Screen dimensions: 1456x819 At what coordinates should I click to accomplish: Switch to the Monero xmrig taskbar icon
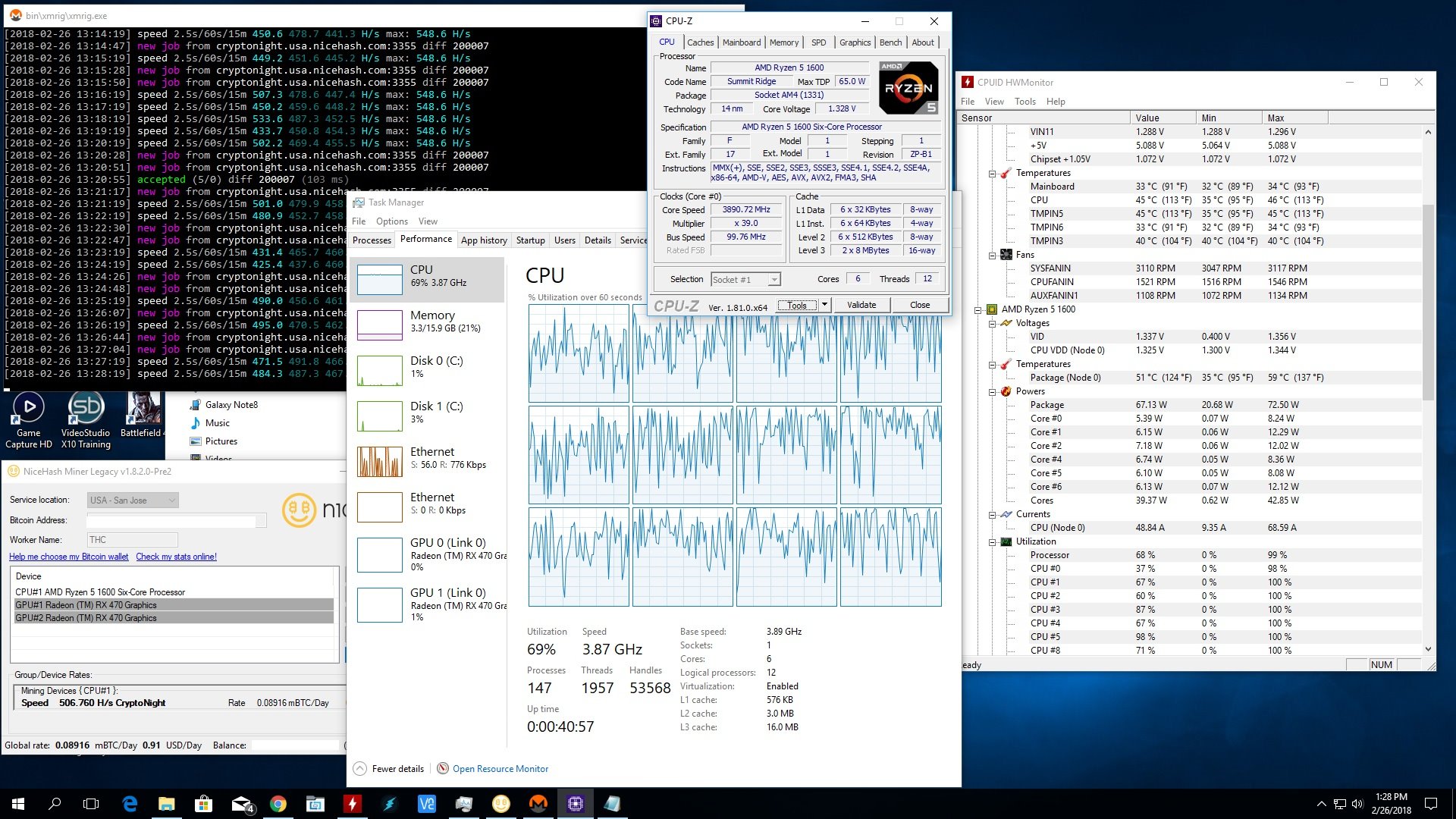coord(538,804)
